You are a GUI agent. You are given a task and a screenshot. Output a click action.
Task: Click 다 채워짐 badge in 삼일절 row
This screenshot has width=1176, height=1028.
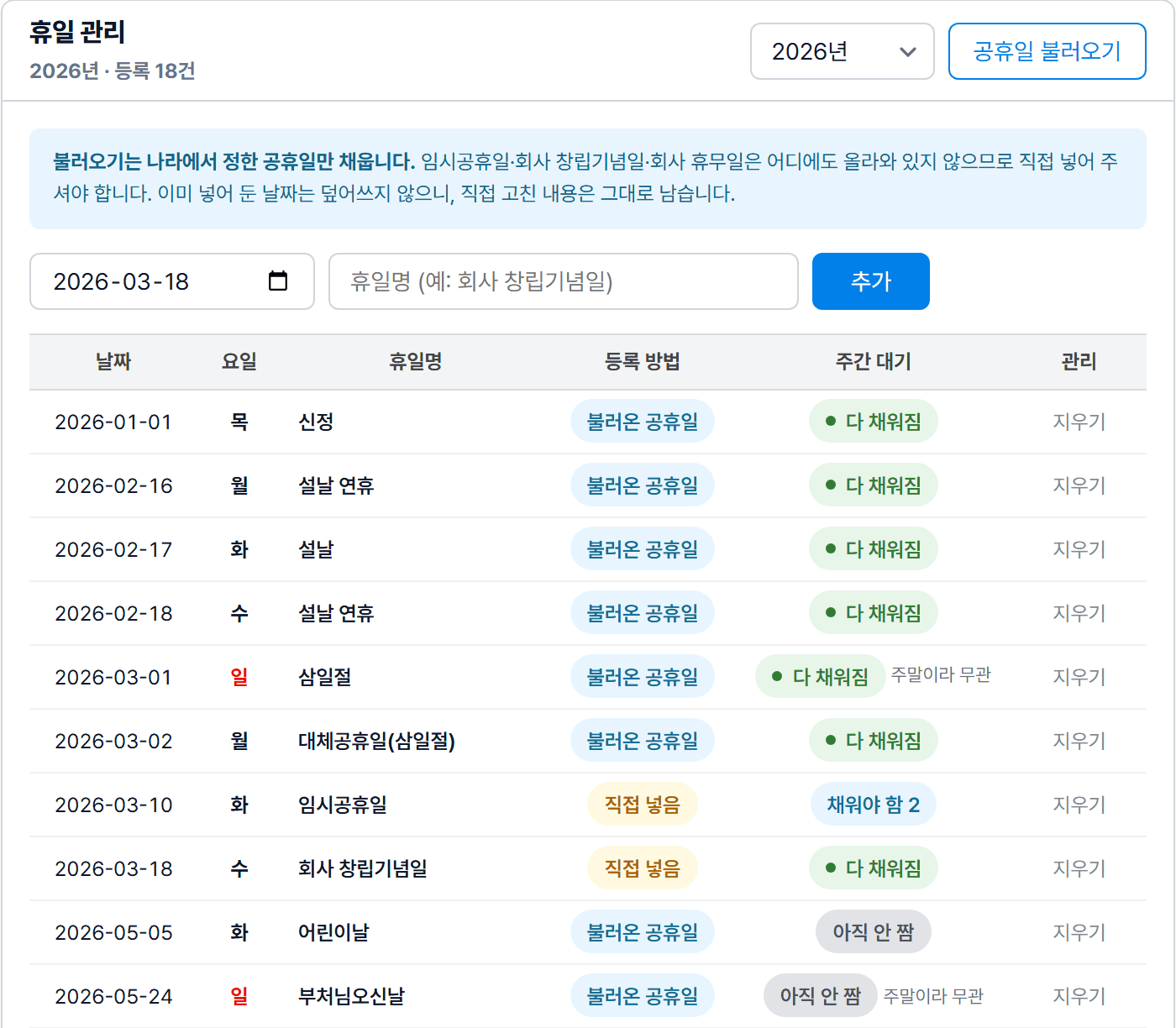tap(821, 677)
